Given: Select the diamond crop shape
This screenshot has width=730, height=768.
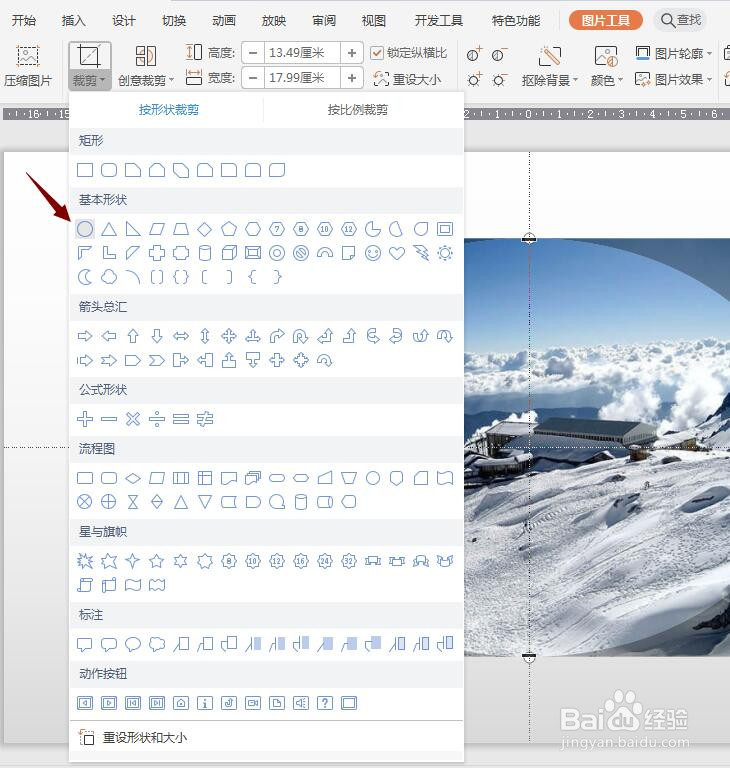Looking at the screenshot, I should click(205, 229).
